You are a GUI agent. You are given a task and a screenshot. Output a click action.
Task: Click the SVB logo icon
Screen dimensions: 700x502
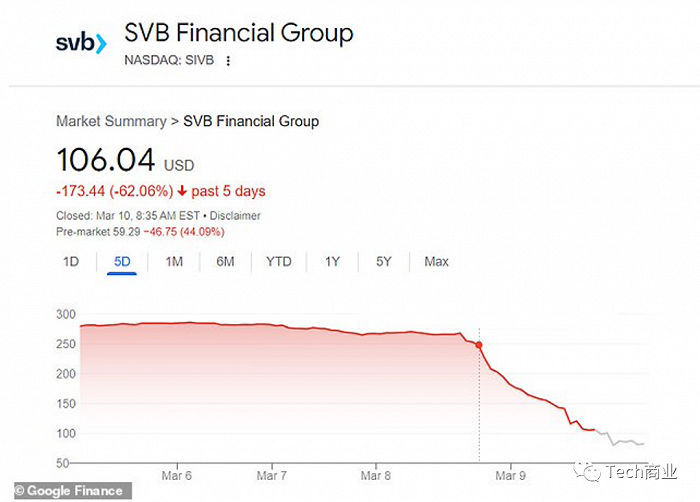point(80,43)
